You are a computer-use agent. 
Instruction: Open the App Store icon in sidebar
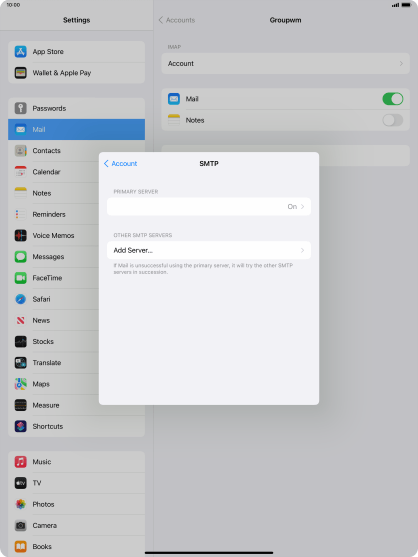pyautogui.click(x=21, y=52)
